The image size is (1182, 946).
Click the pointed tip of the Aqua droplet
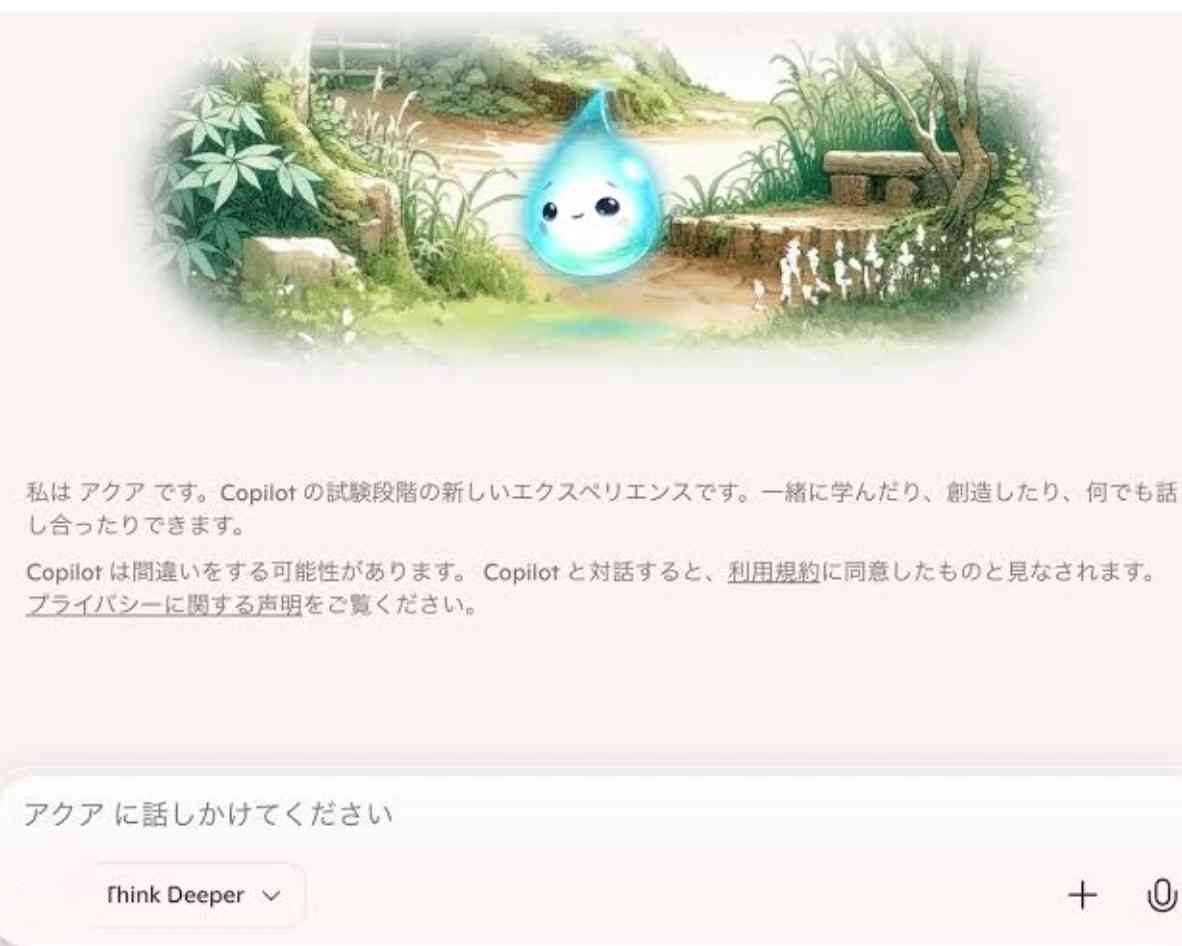click(599, 98)
